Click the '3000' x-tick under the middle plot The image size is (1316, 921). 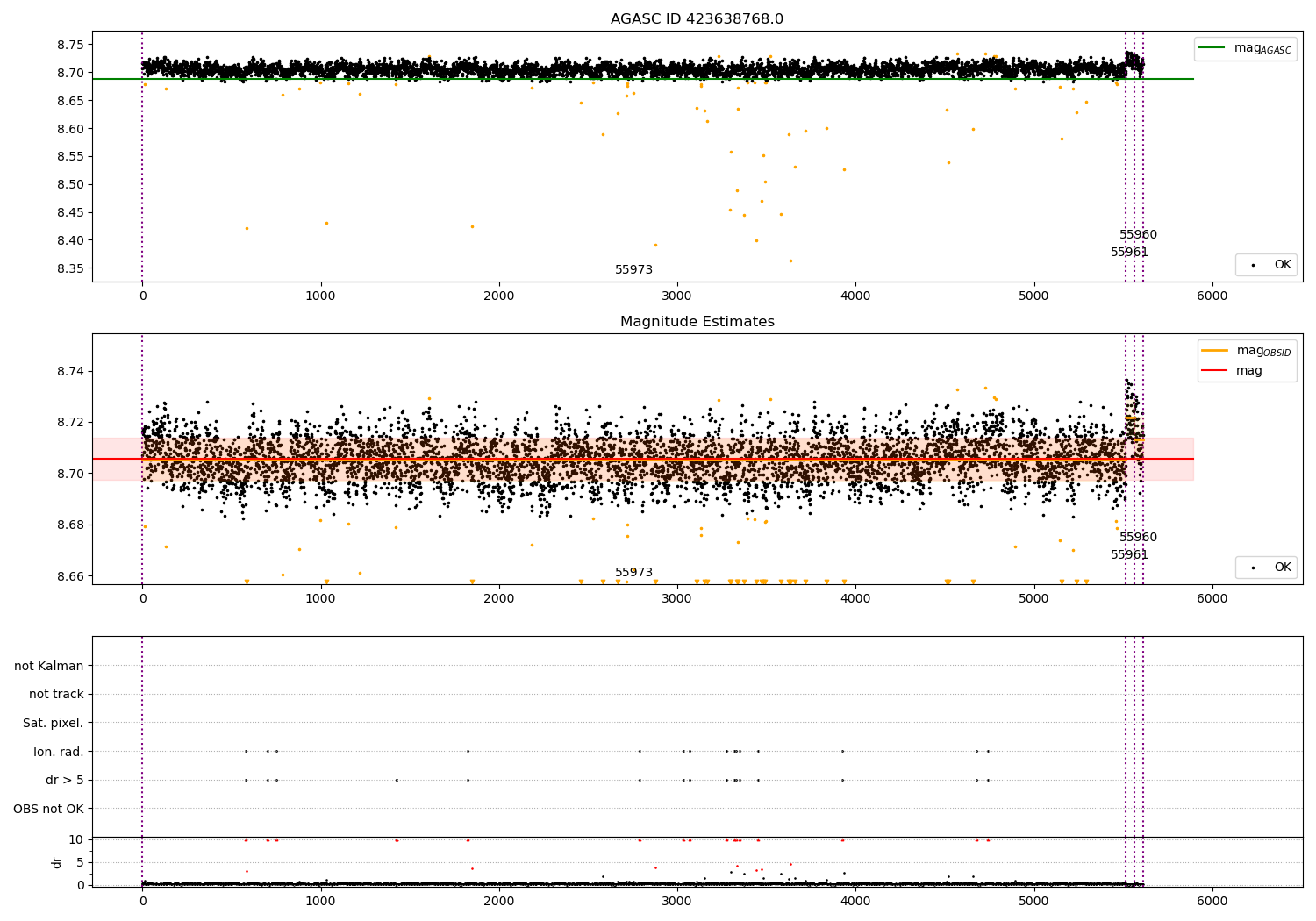677,599
